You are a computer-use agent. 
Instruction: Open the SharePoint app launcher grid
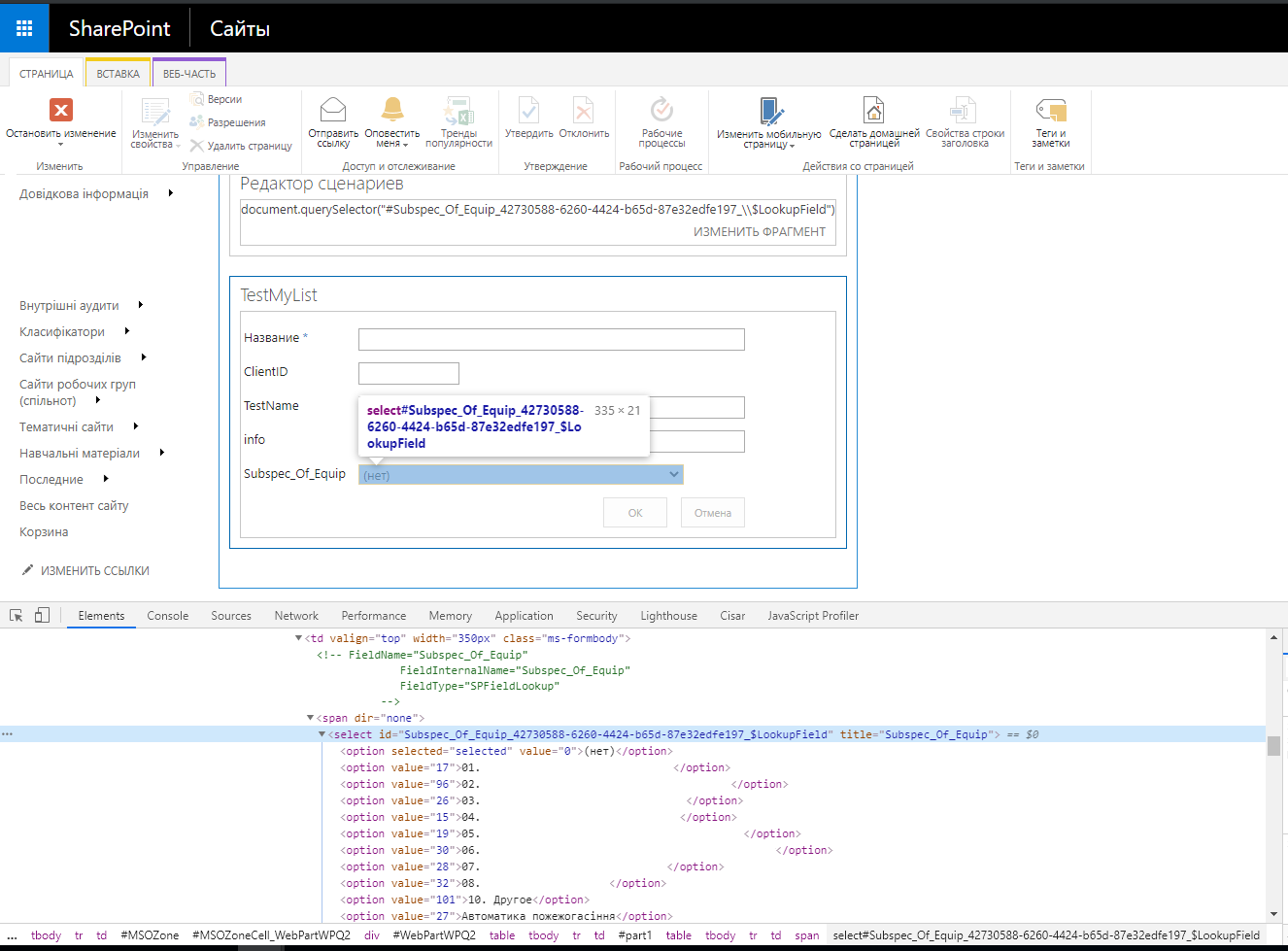pos(24,28)
